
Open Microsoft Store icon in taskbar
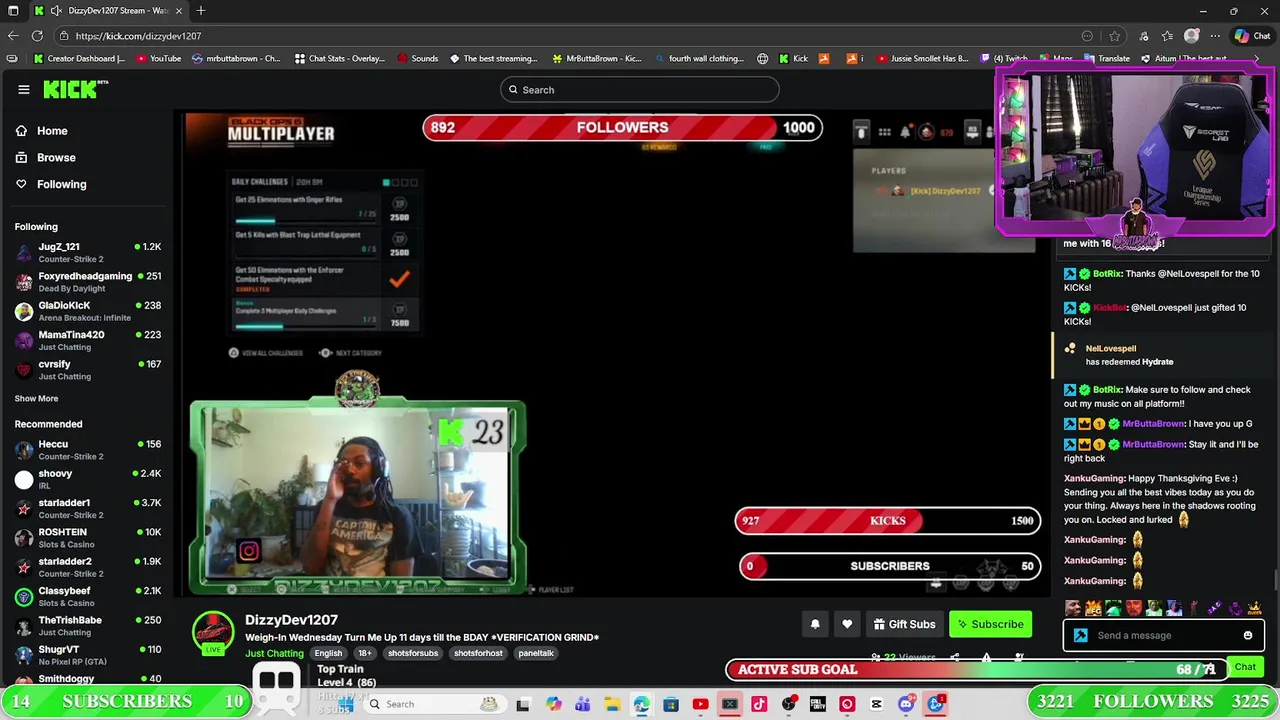point(671,704)
